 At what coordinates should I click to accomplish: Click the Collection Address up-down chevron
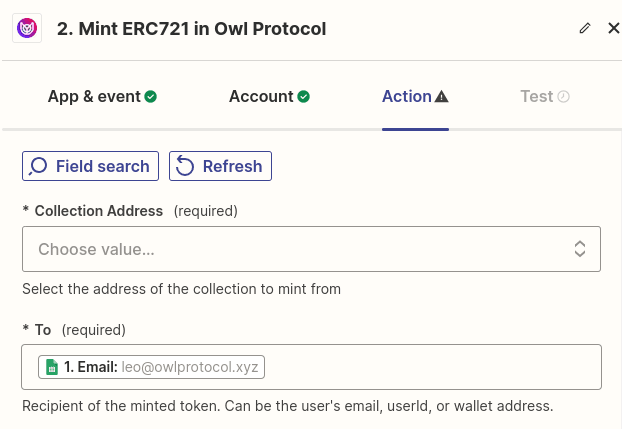(x=579, y=249)
